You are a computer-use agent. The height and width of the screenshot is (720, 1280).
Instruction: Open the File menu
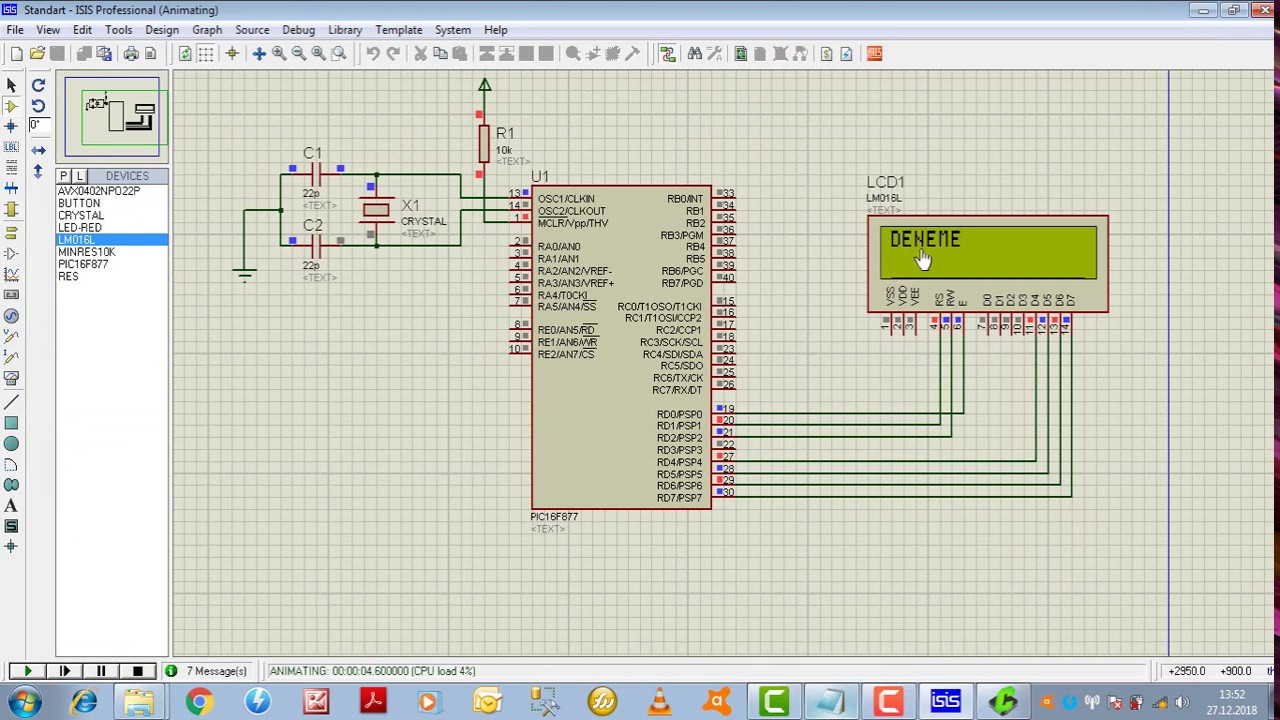click(x=15, y=30)
